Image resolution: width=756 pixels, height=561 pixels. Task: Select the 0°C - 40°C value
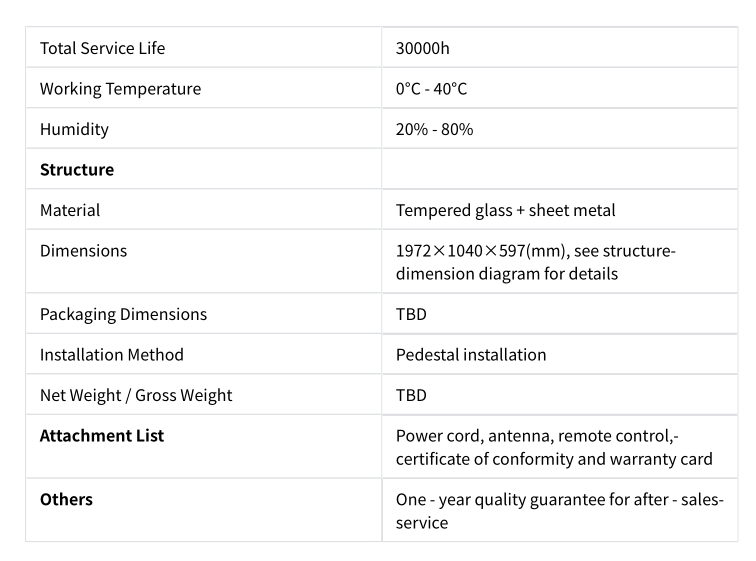431,89
